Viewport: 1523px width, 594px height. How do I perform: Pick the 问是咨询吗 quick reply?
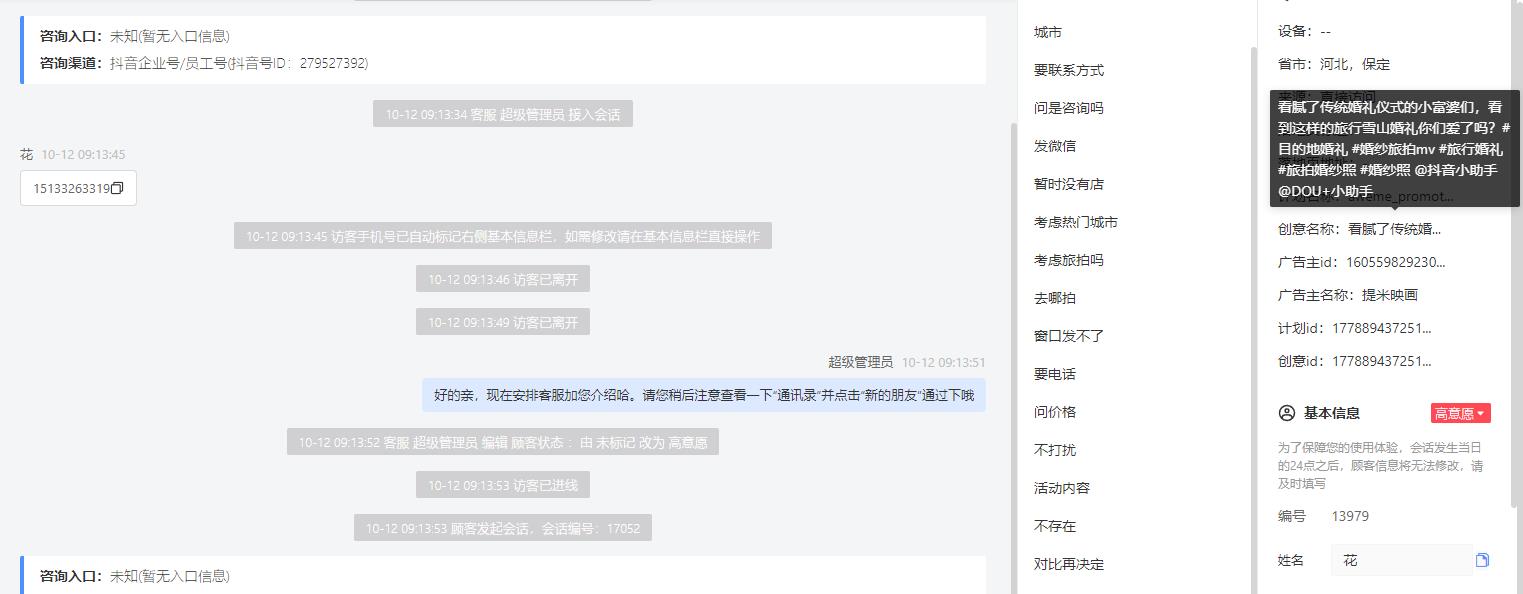pyautogui.click(x=1069, y=108)
